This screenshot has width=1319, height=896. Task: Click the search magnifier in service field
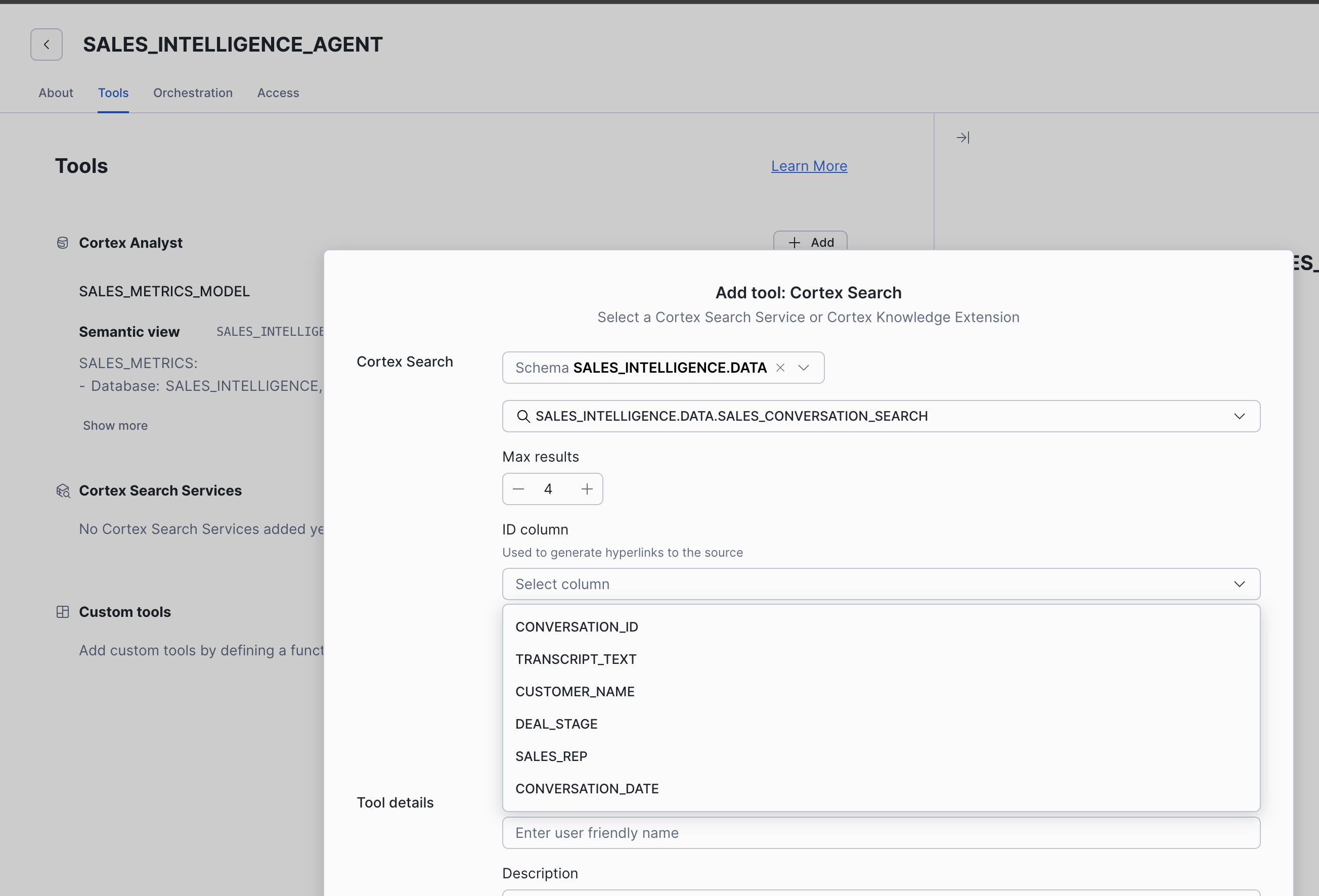point(523,417)
